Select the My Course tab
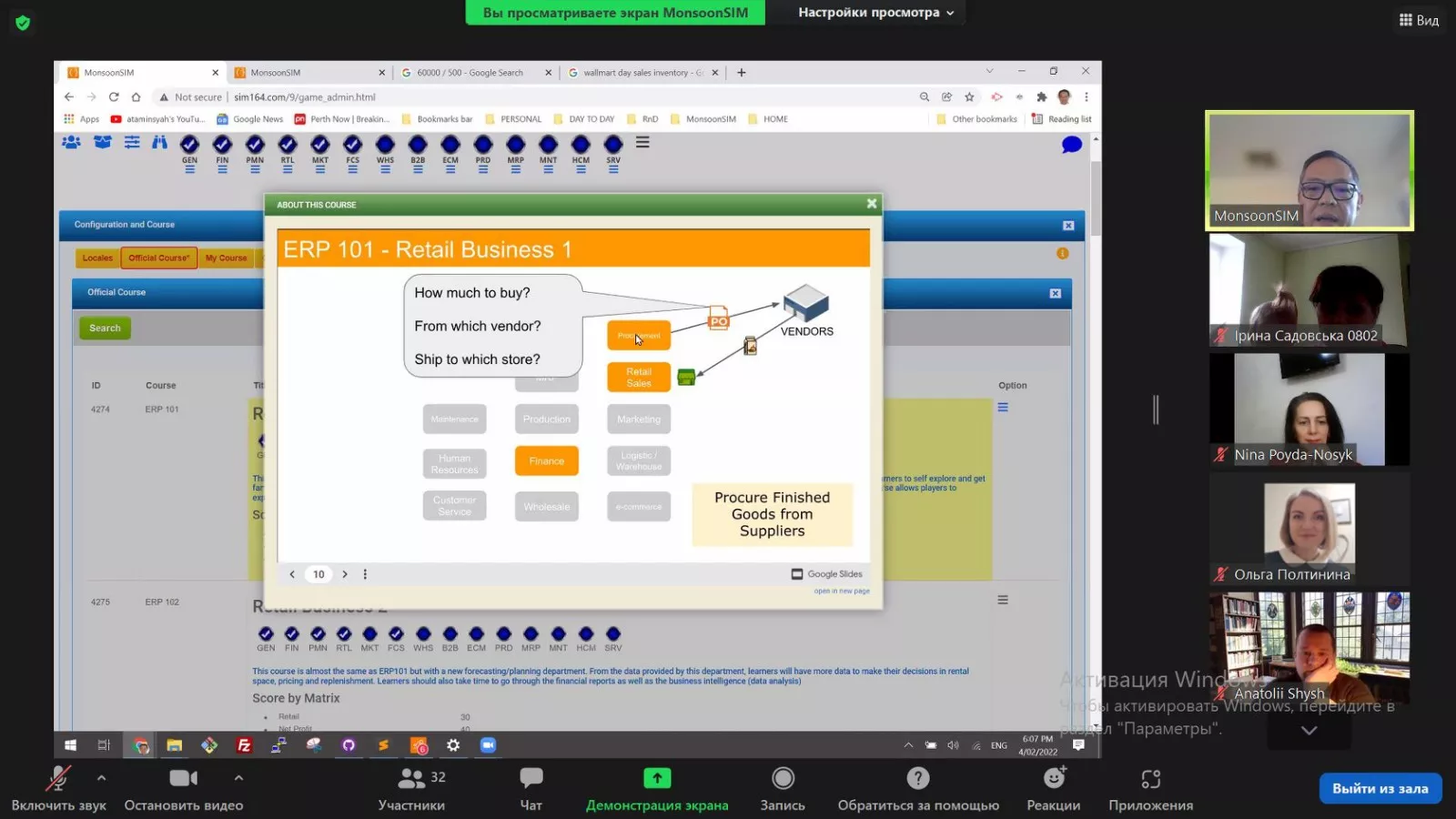Screen dimensions: 1456x819 point(226,258)
